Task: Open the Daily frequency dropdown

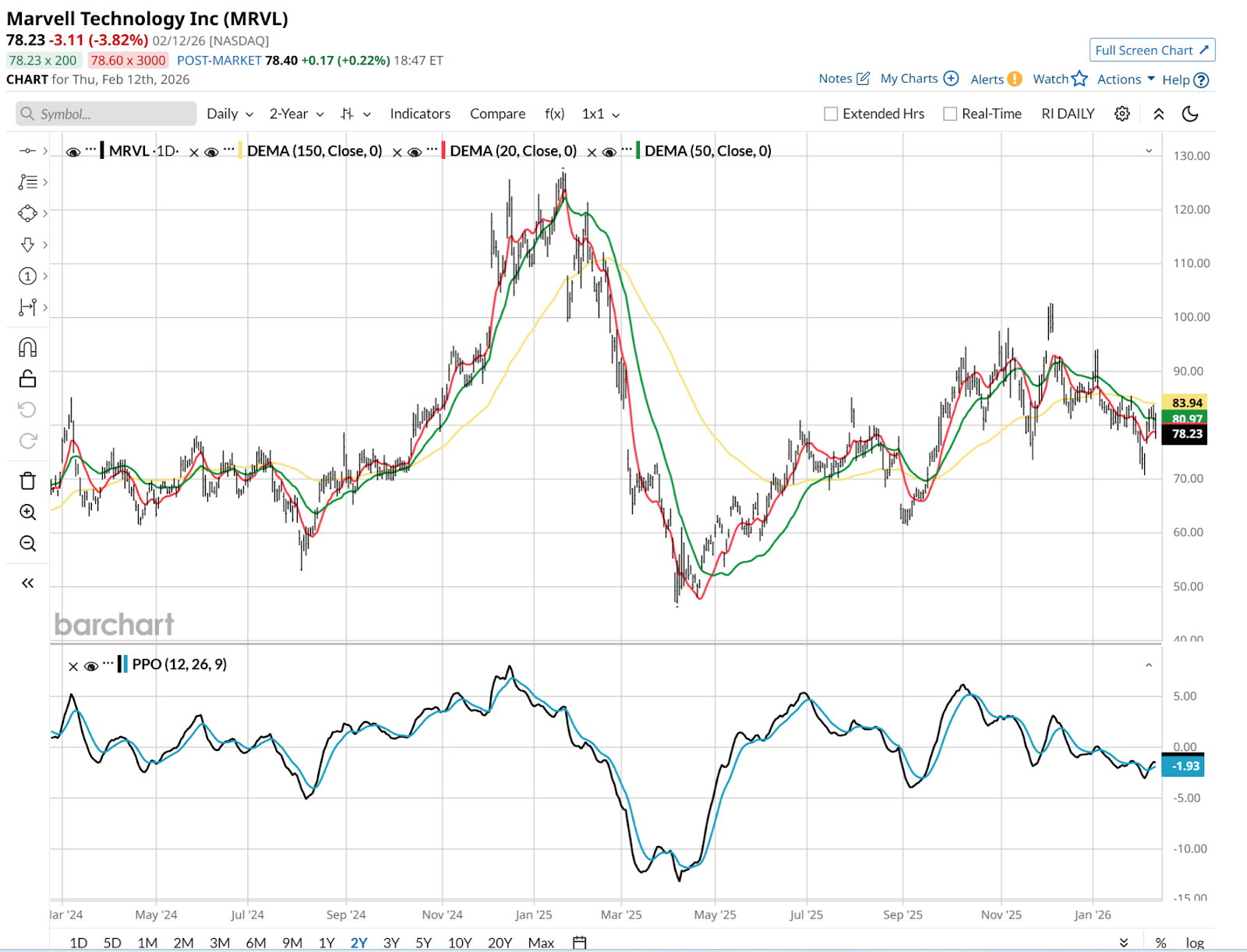Action: tap(230, 114)
